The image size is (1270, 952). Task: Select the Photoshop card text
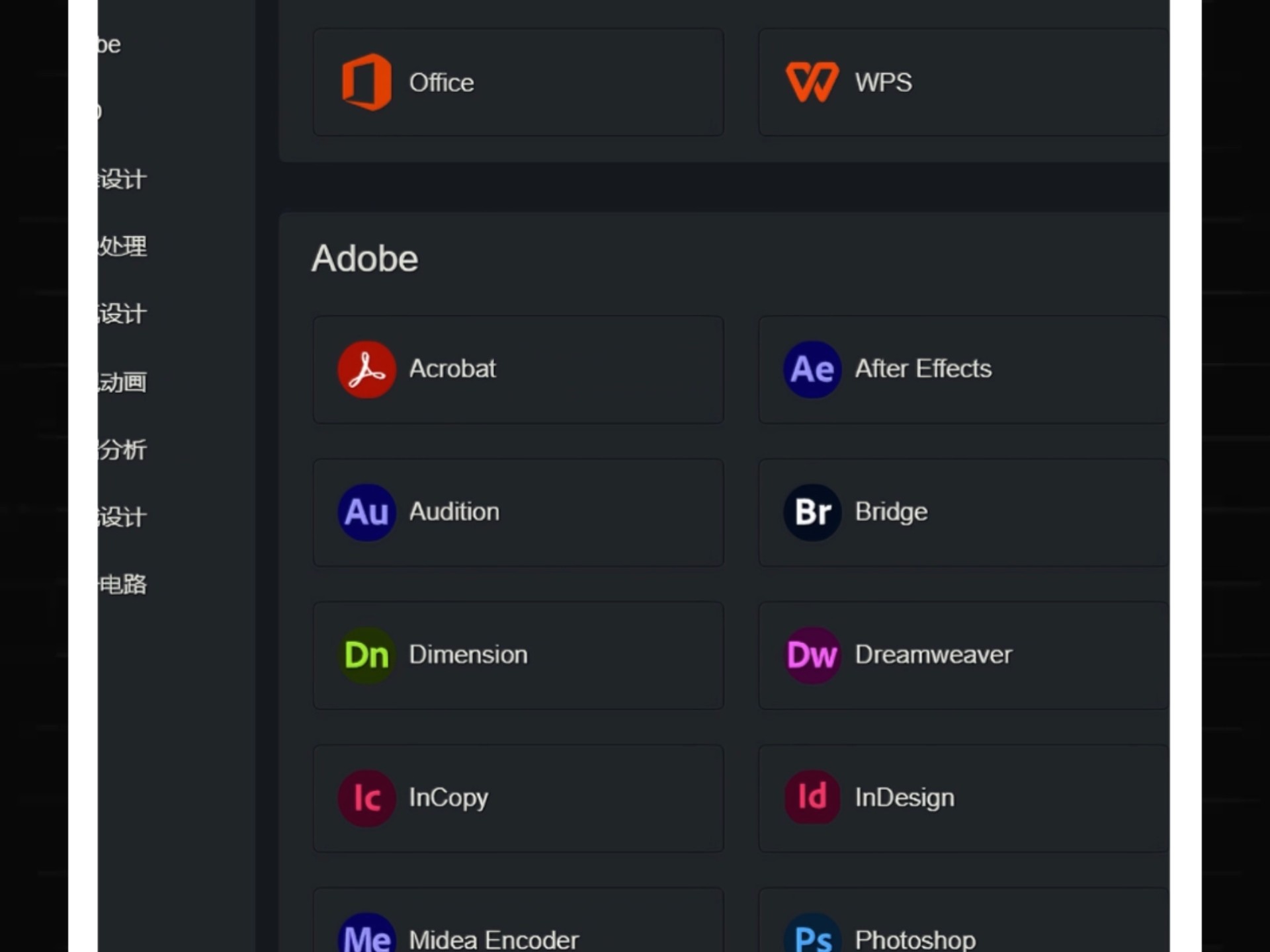(915, 939)
